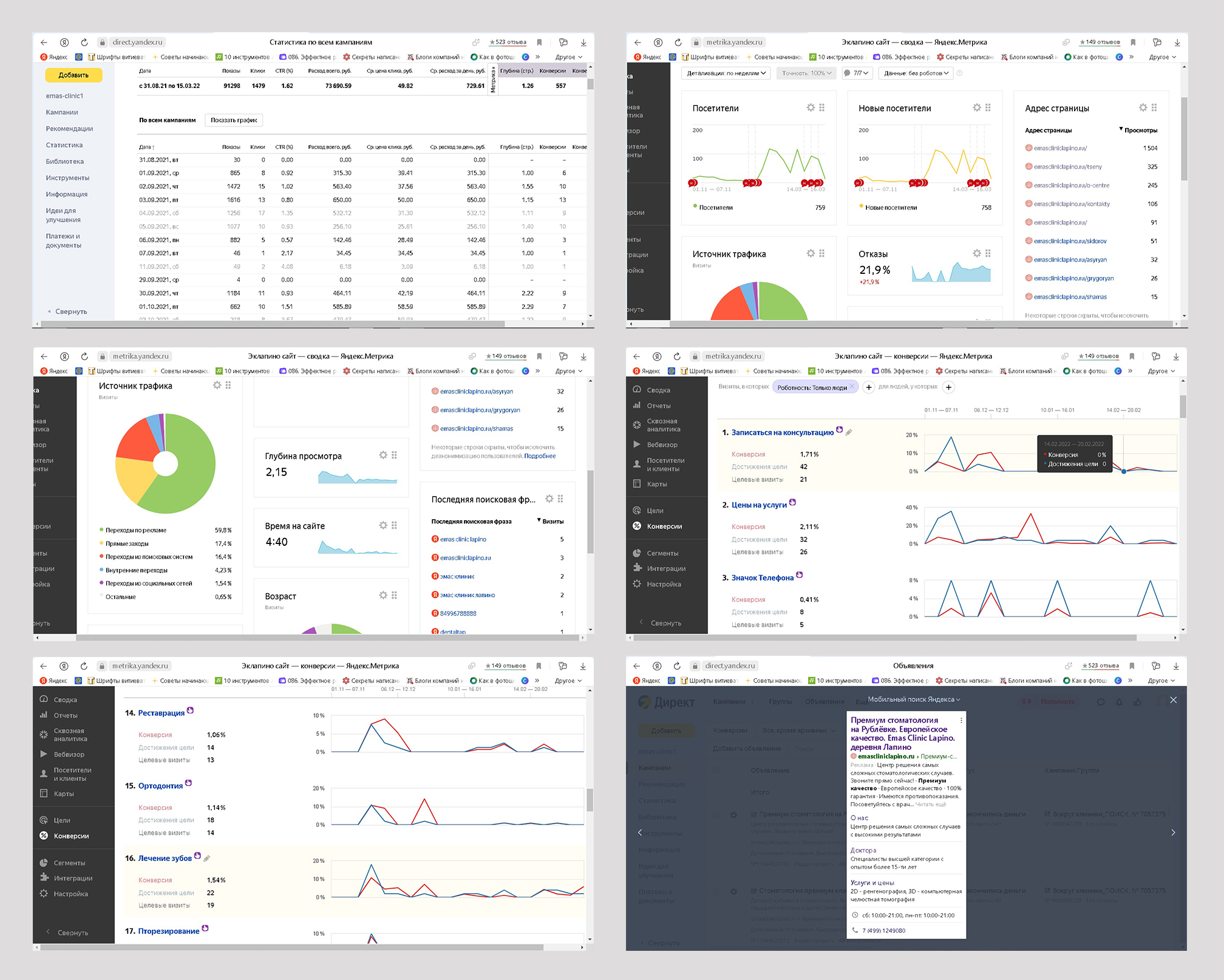Open Глубина просмотра widget settings gear

pyautogui.click(x=383, y=455)
